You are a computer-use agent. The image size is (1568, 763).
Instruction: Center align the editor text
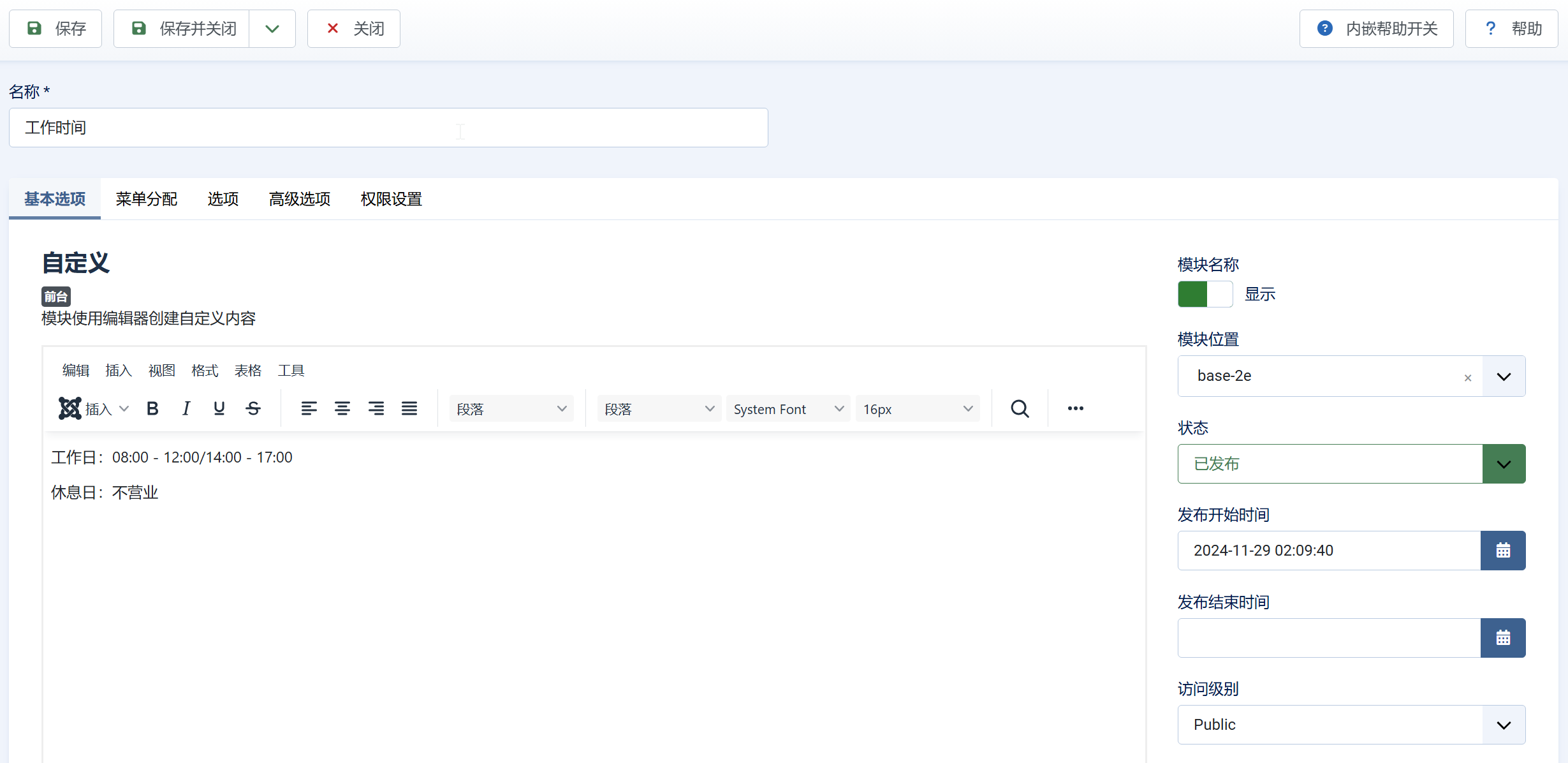point(342,408)
